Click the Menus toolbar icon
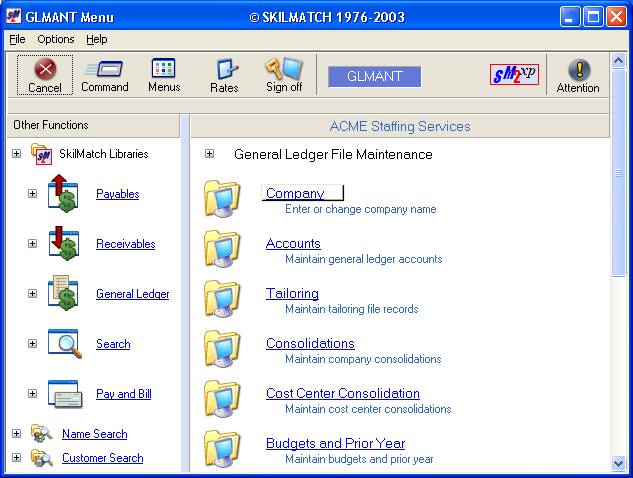Screen dimensions: 633x478 pyautogui.click(x=163, y=69)
